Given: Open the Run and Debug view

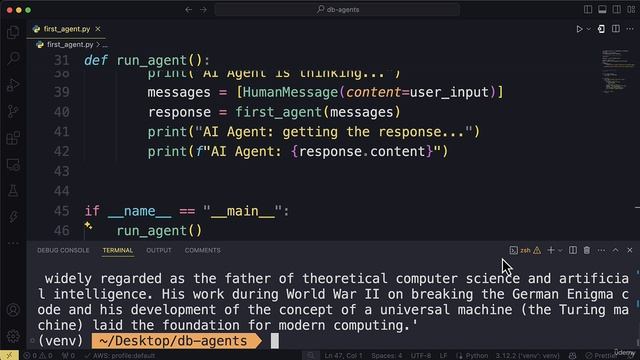Looking at the screenshot, I should tap(13, 85).
